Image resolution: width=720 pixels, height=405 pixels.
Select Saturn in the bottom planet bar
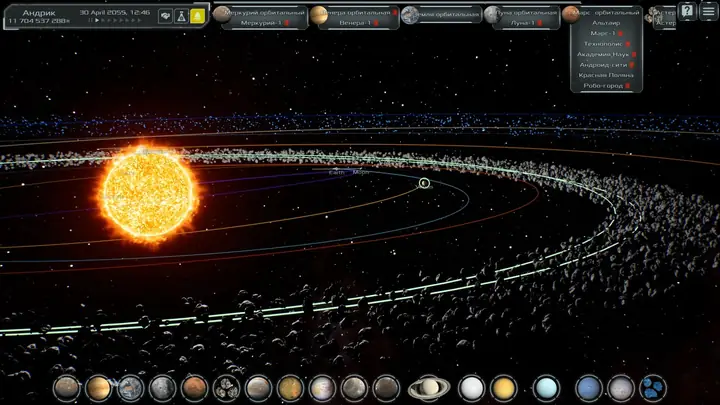[x=428, y=388]
